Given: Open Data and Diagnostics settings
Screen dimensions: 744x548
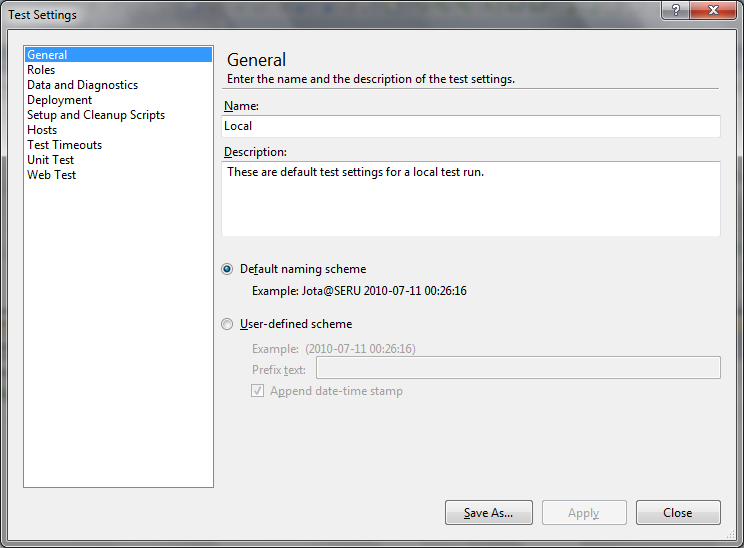Looking at the screenshot, I should (83, 85).
